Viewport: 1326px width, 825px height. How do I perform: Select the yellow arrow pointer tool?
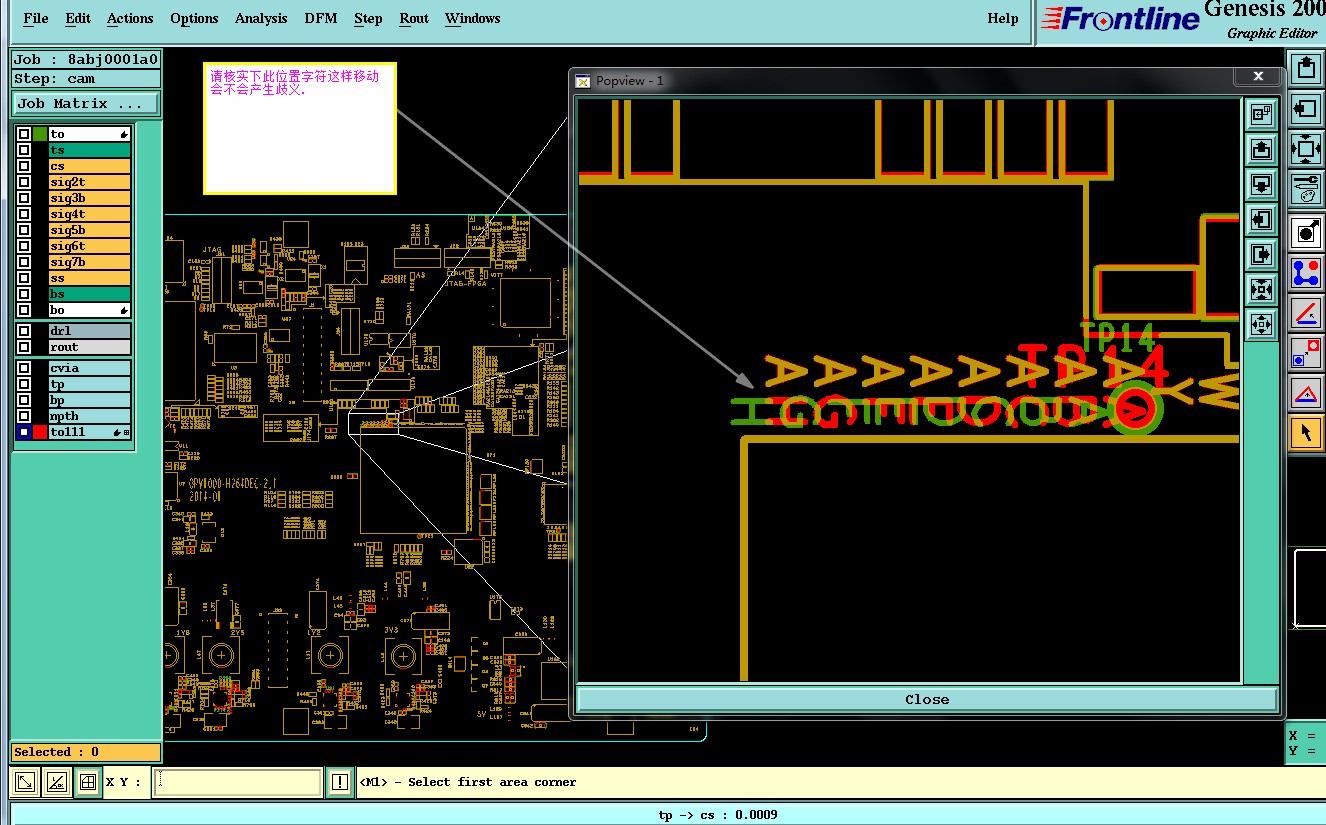point(1305,433)
